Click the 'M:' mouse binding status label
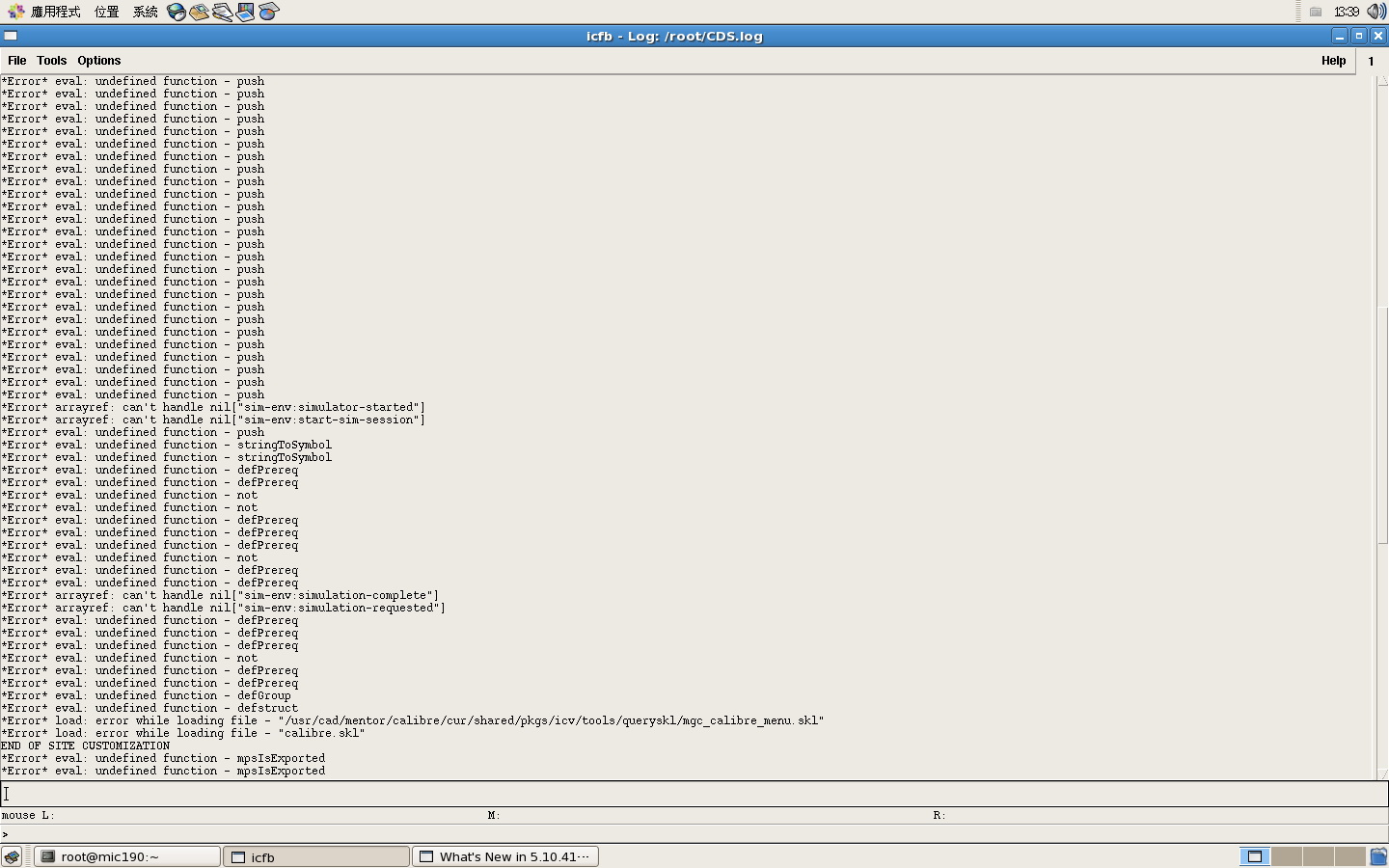Screen dimensions: 1389x868 click(x=494, y=815)
